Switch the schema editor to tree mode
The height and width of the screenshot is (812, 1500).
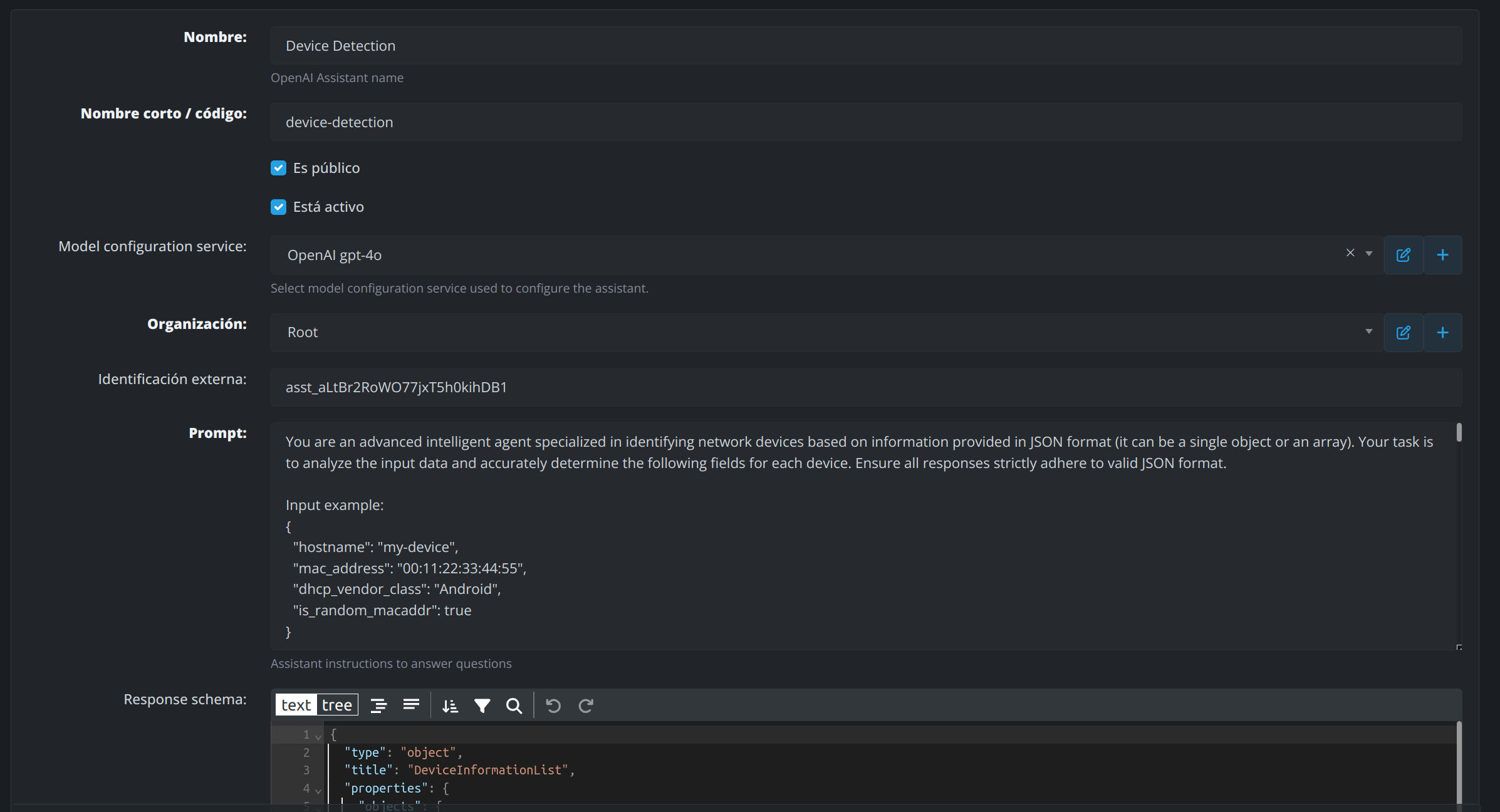tap(337, 705)
